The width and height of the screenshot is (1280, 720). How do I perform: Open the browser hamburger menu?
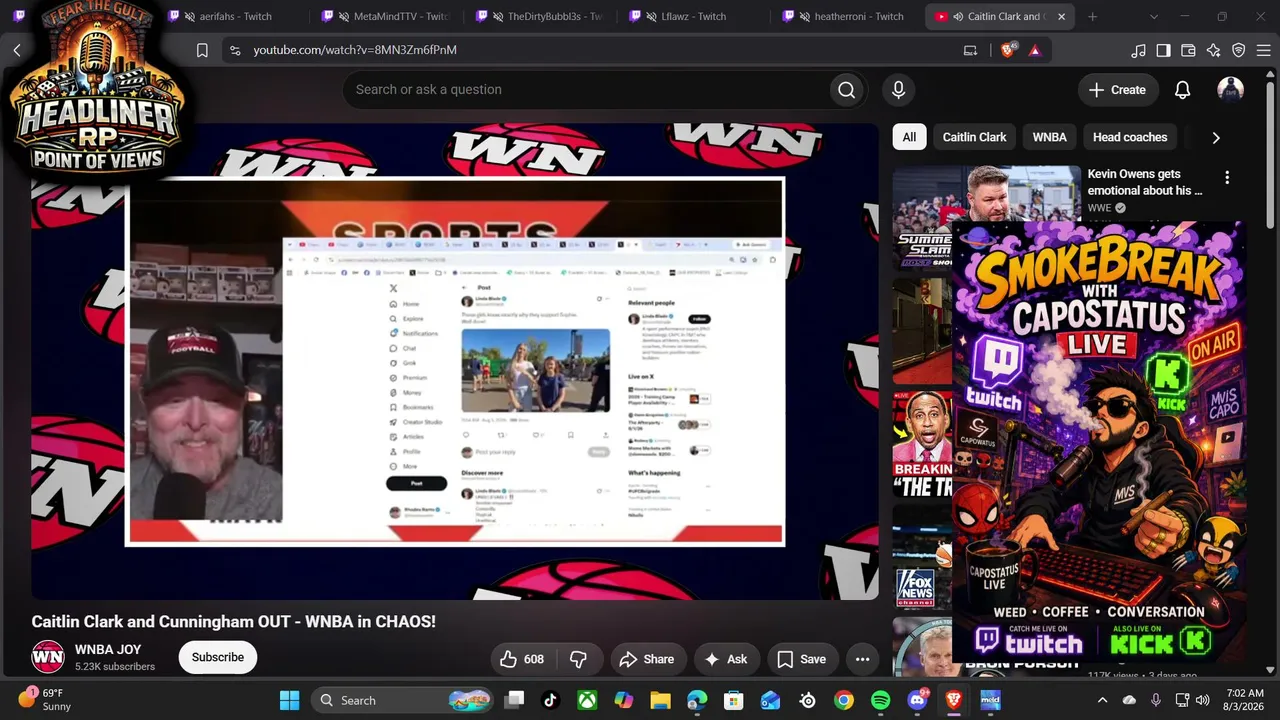(1263, 50)
